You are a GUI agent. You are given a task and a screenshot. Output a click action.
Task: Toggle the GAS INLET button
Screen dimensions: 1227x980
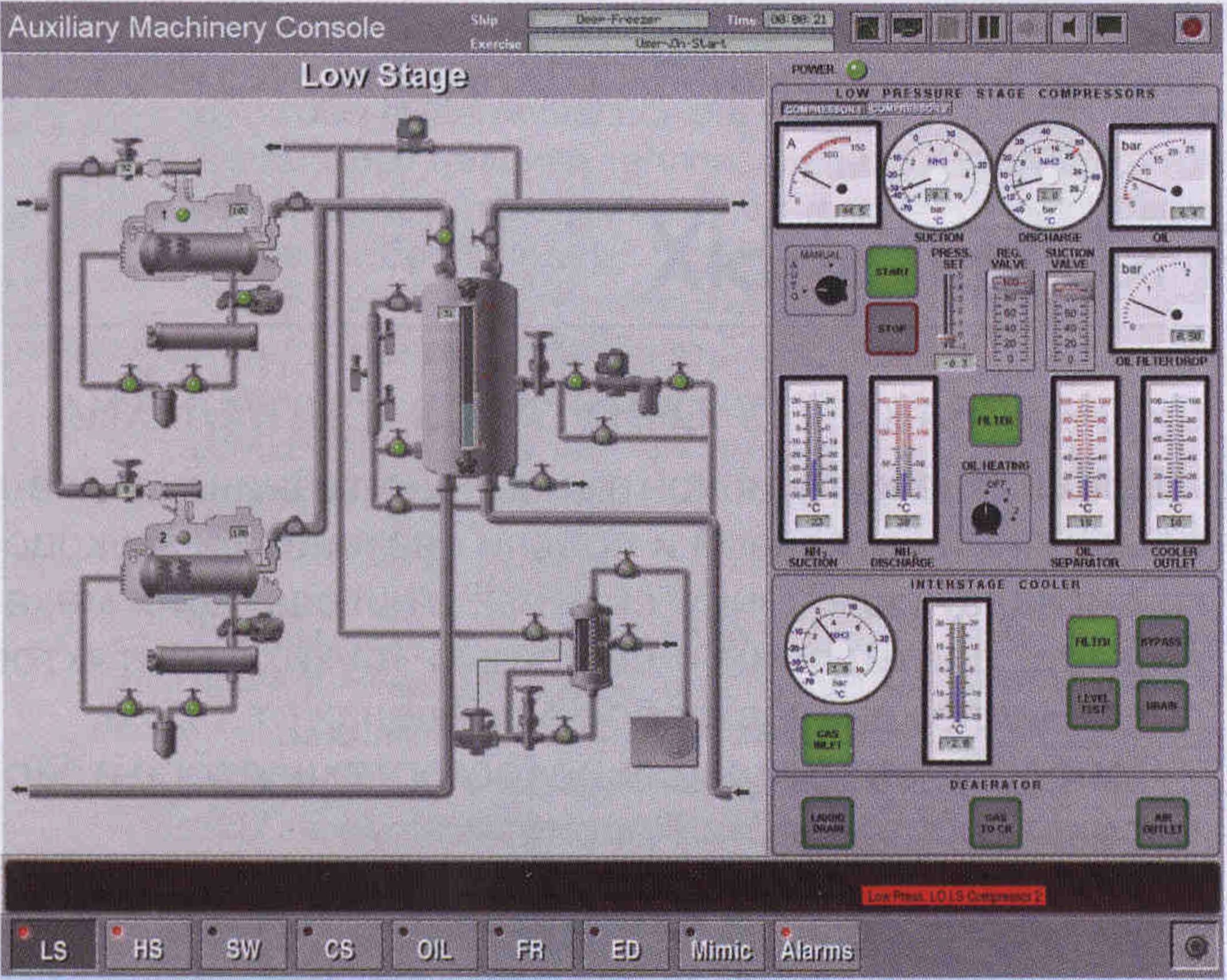pos(827,740)
